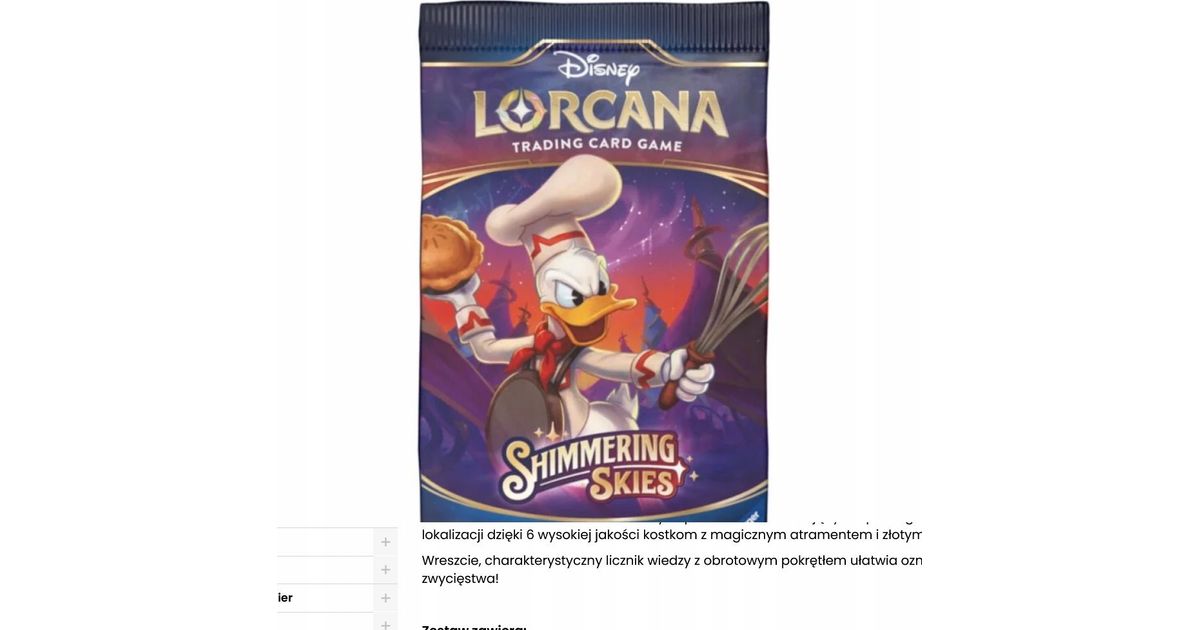This screenshot has width=1200, height=630.
Task: Click the 'Trading Card Game' text on the pack
Action: click(597, 145)
